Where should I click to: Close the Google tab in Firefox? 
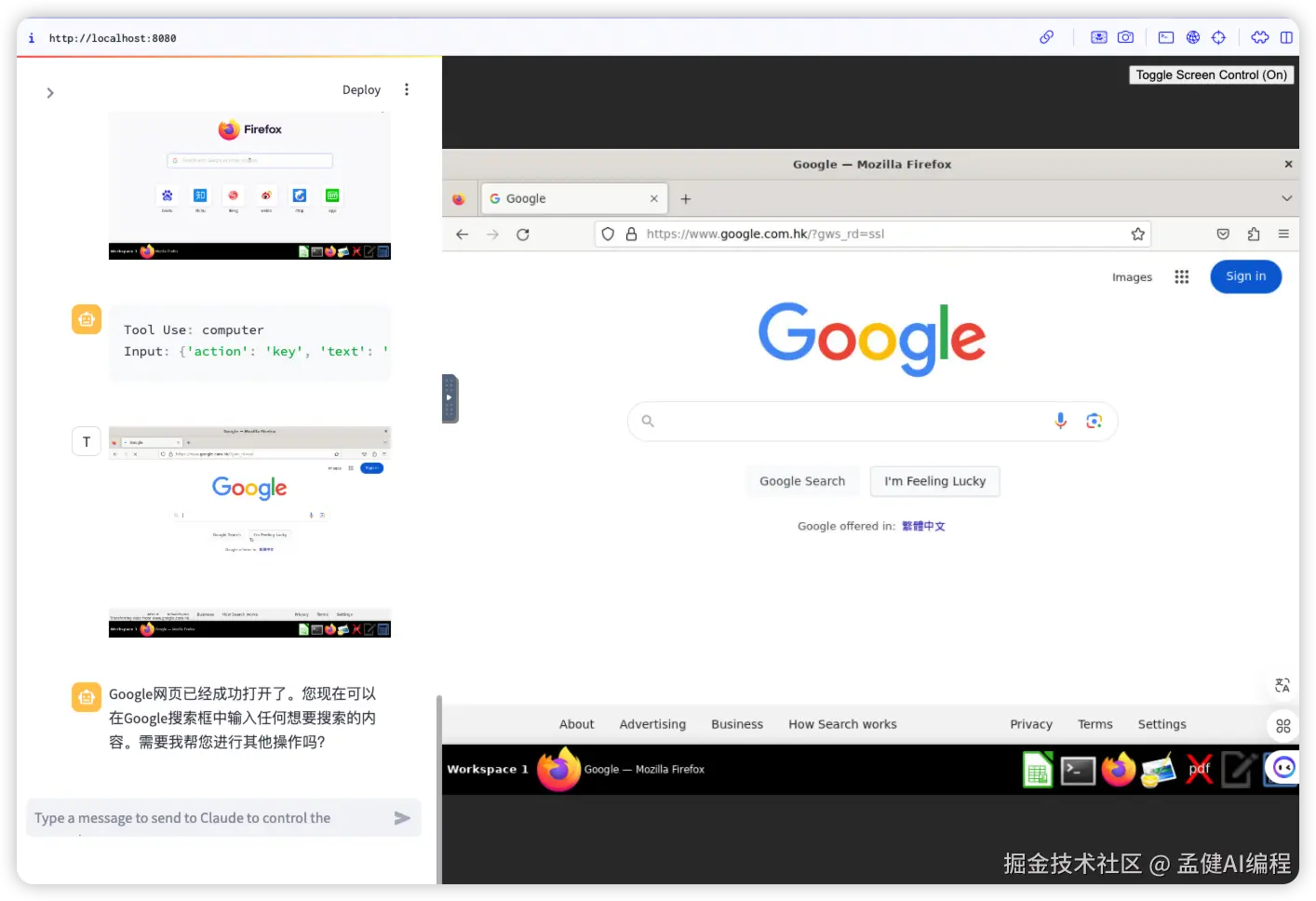point(654,199)
